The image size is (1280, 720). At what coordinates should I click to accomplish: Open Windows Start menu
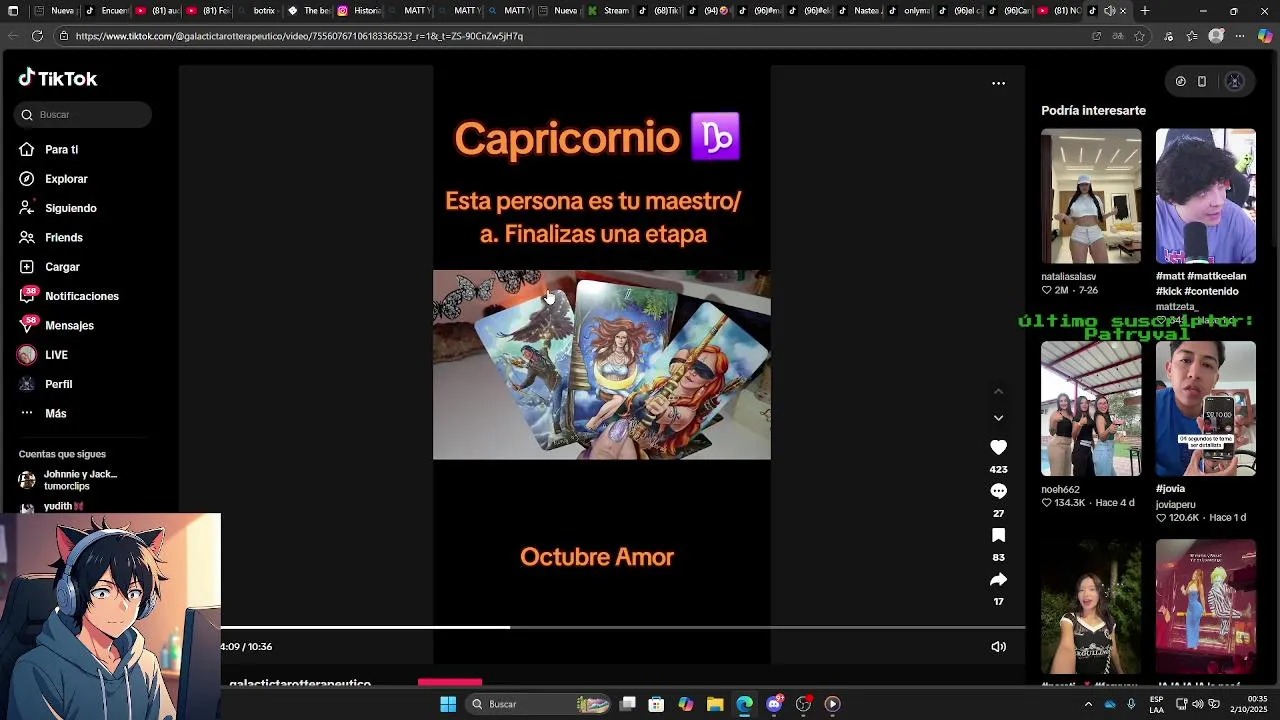tap(448, 704)
